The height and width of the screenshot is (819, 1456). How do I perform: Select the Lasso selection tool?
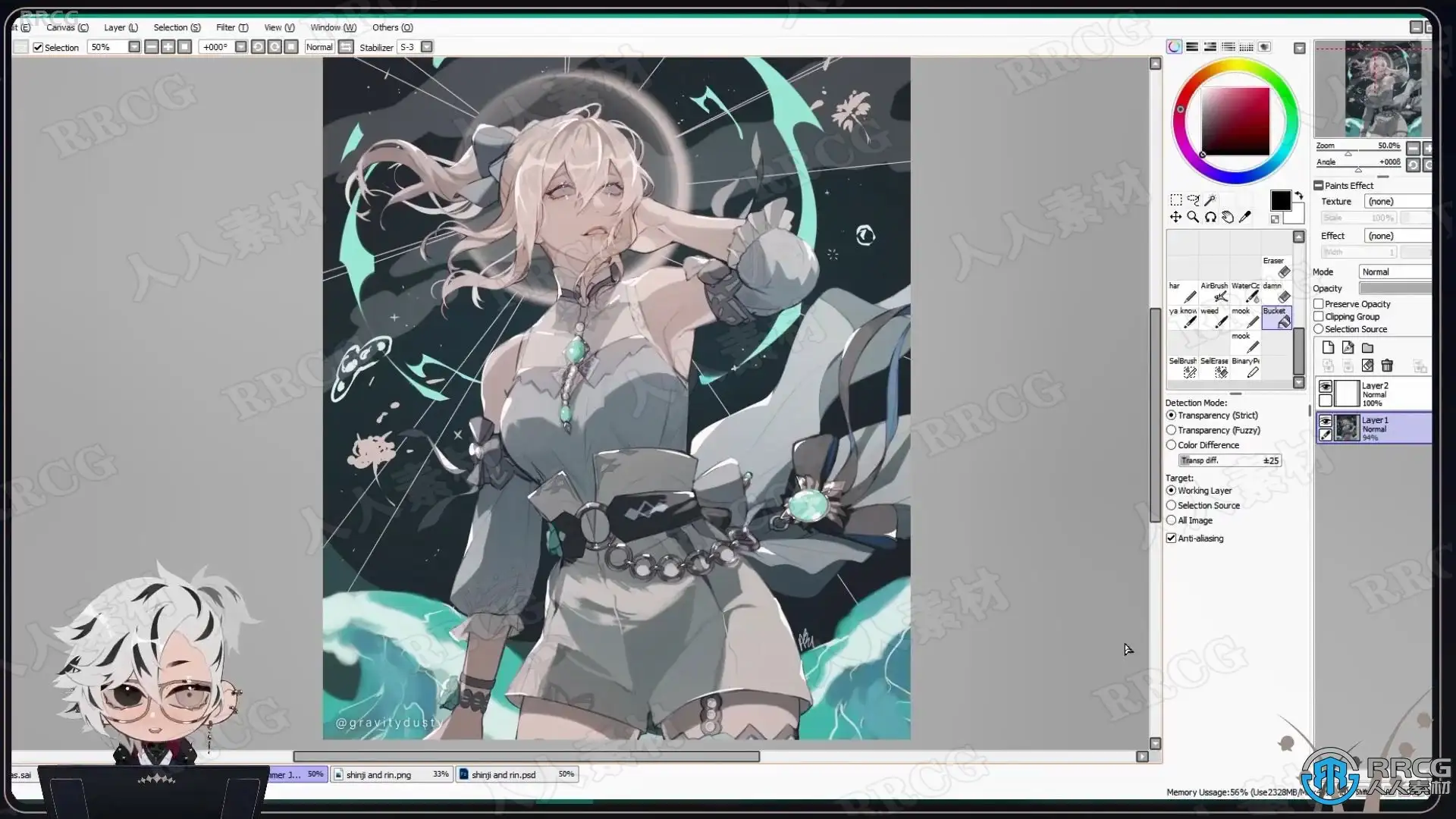click(1193, 200)
